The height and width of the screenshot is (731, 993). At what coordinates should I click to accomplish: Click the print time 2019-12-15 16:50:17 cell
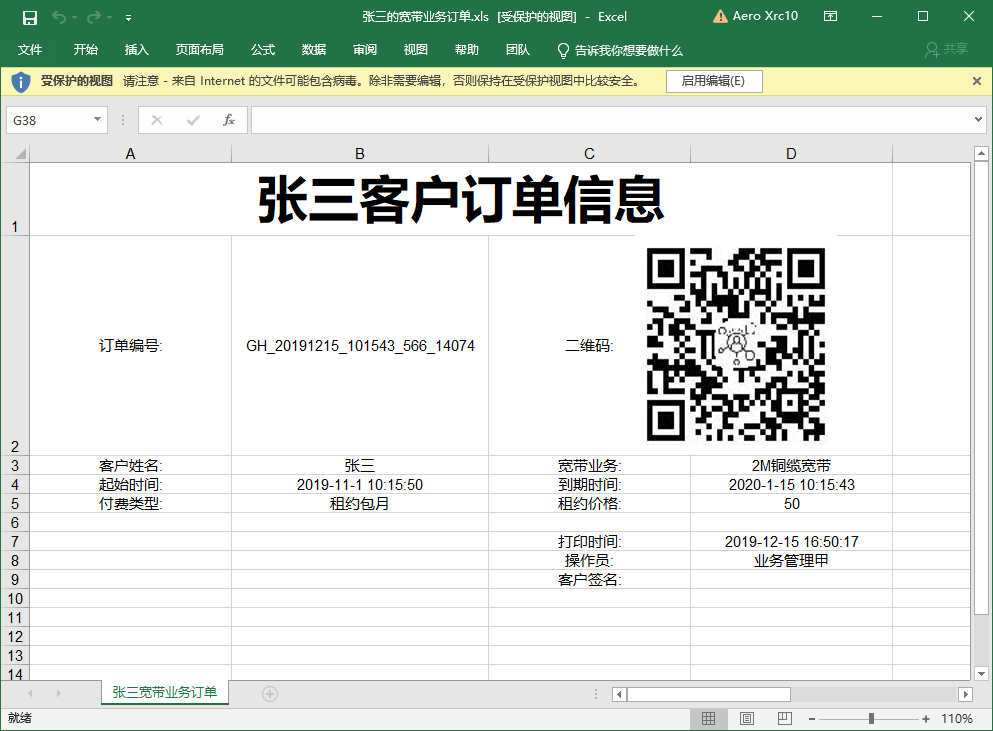[x=791, y=542]
